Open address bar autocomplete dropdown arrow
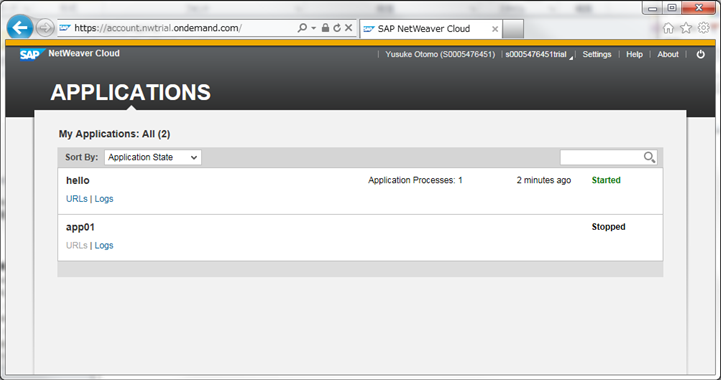The image size is (722, 381). (314, 28)
